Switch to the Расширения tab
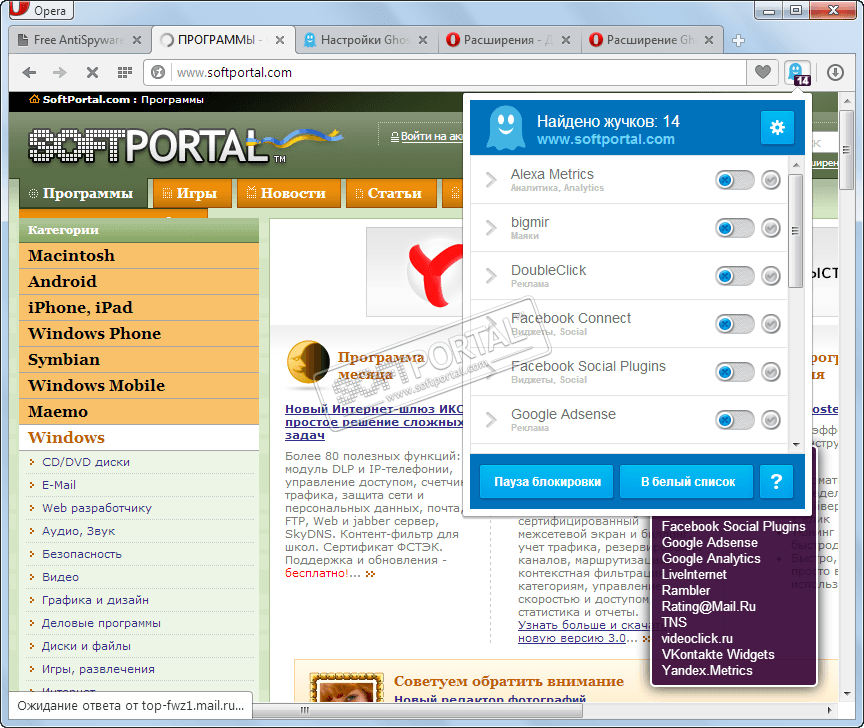Screen dimensions: 864x728 coord(509,40)
